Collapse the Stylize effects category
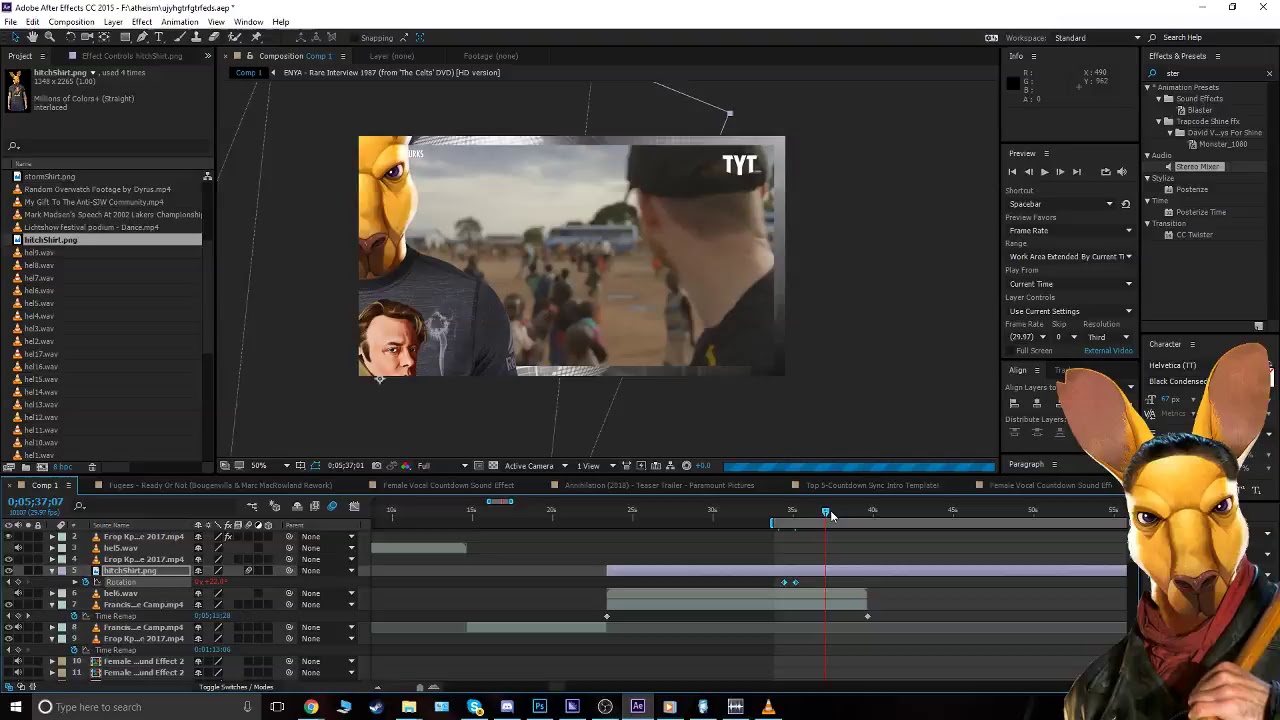The image size is (1280, 720). point(1148,178)
